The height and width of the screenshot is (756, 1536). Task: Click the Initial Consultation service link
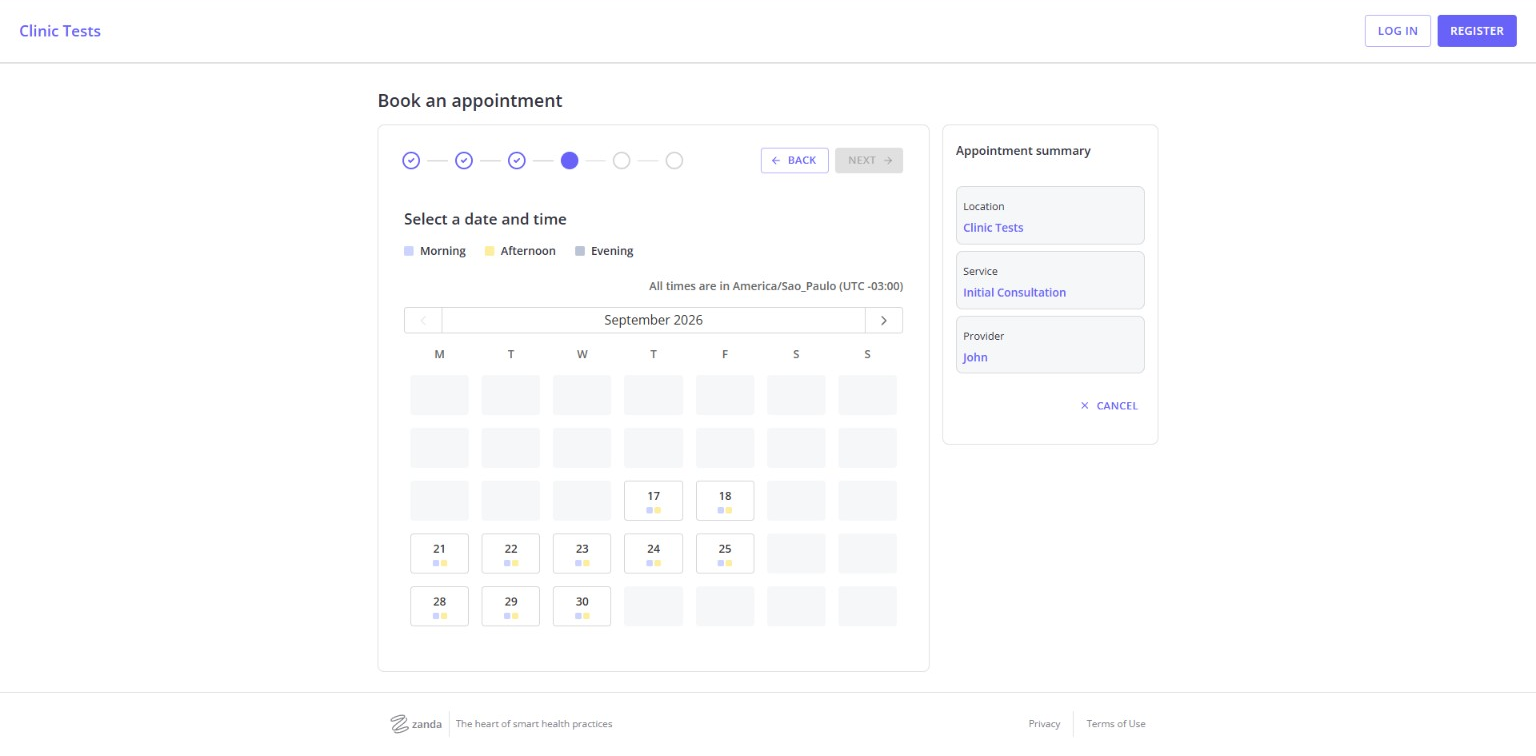point(1014,293)
